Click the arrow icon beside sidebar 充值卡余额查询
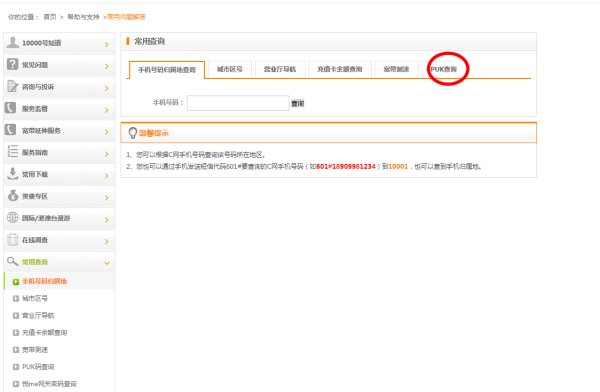Image resolution: width=600 pixels, height=392 pixels. [16, 333]
